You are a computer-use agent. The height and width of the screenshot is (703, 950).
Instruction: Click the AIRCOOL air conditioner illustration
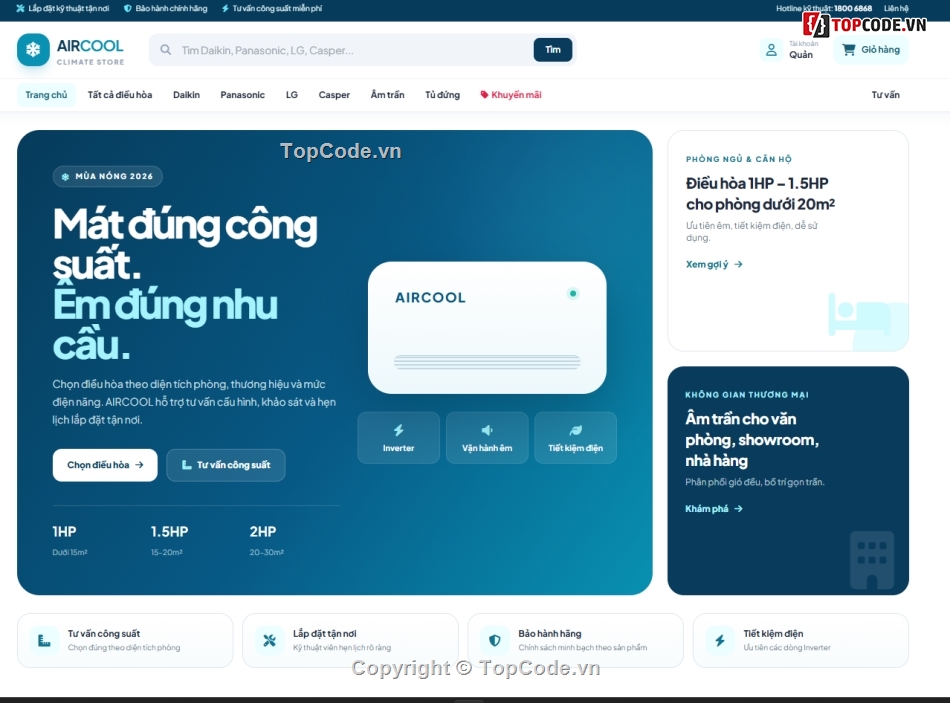point(487,328)
